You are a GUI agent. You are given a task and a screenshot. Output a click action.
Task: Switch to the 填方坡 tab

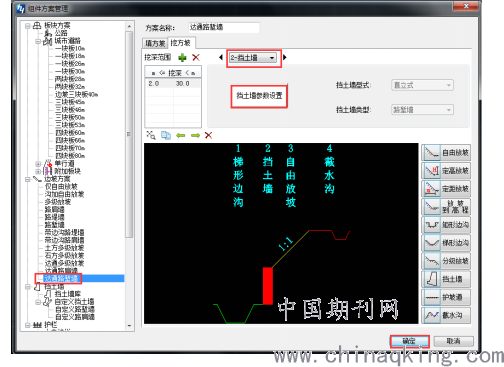(155, 43)
